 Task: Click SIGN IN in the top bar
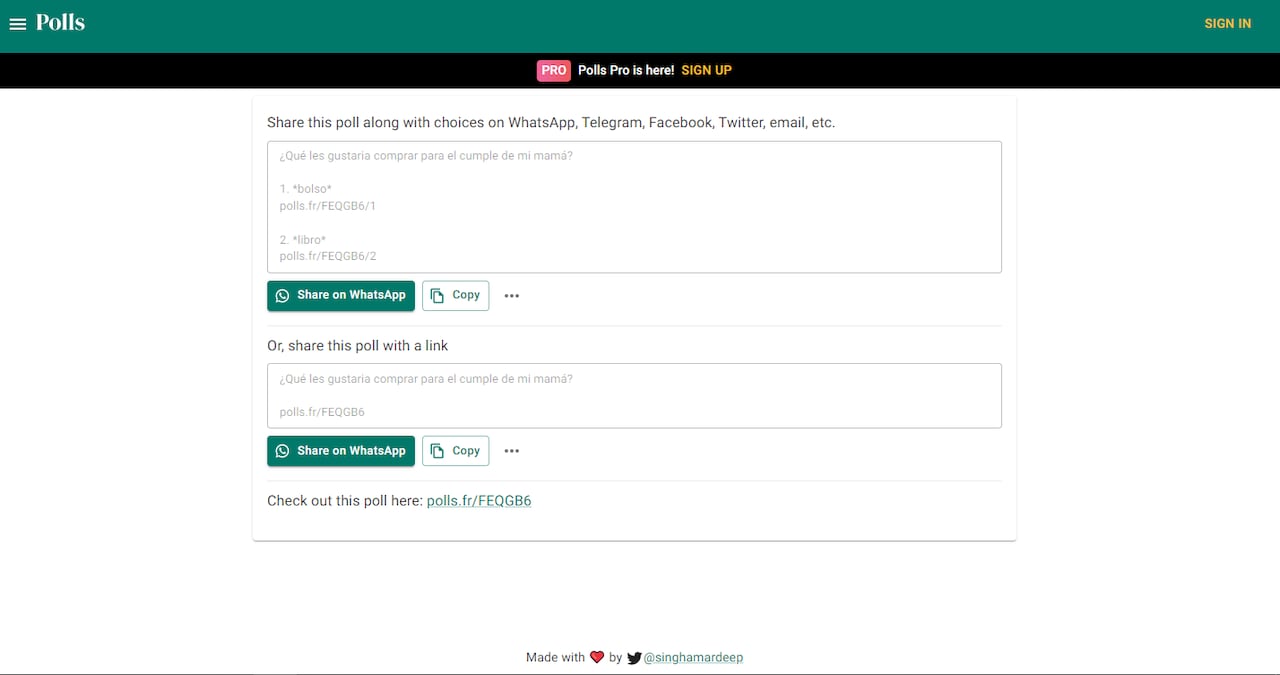pyautogui.click(x=1227, y=24)
